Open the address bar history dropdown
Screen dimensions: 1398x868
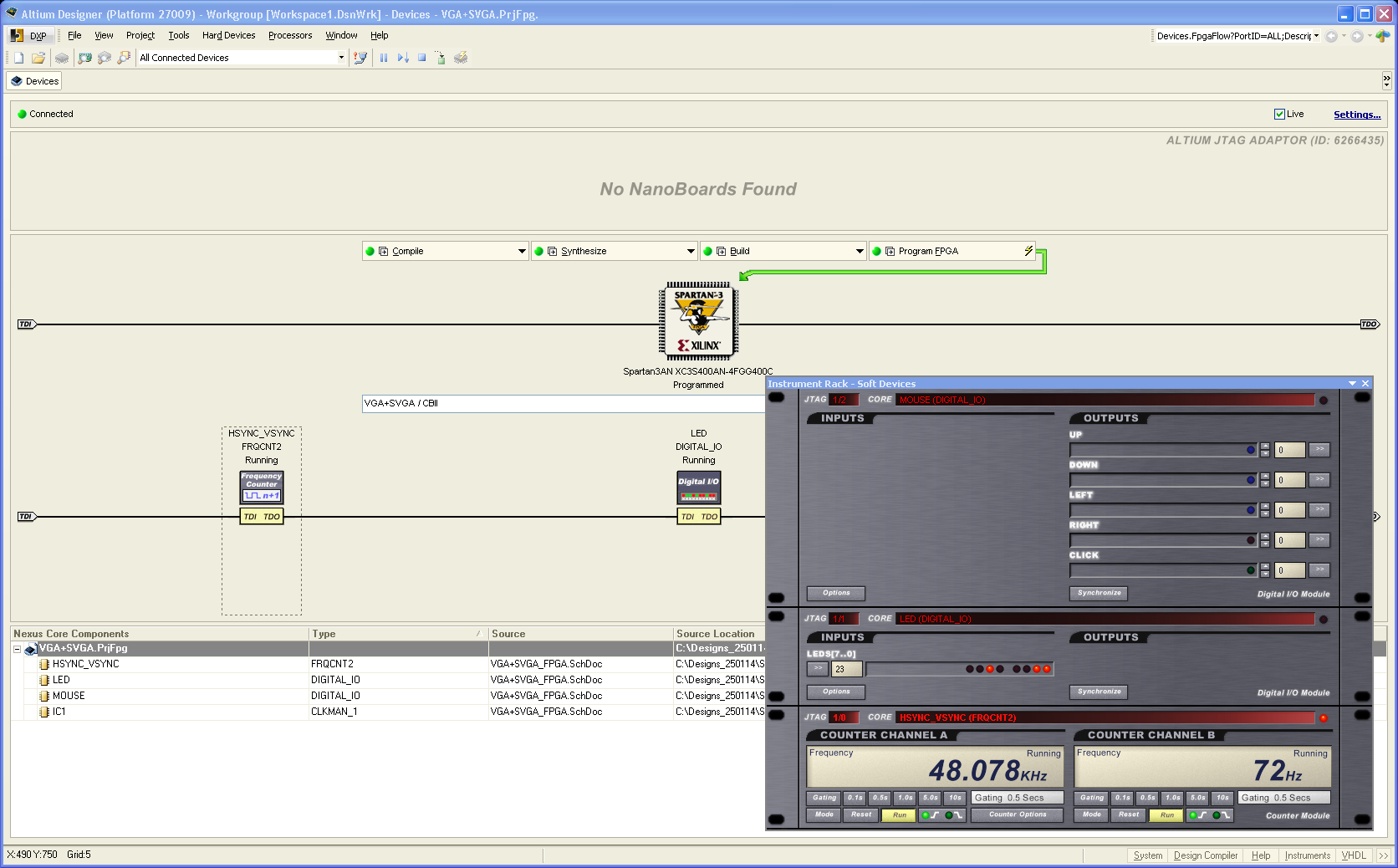(1316, 36)
